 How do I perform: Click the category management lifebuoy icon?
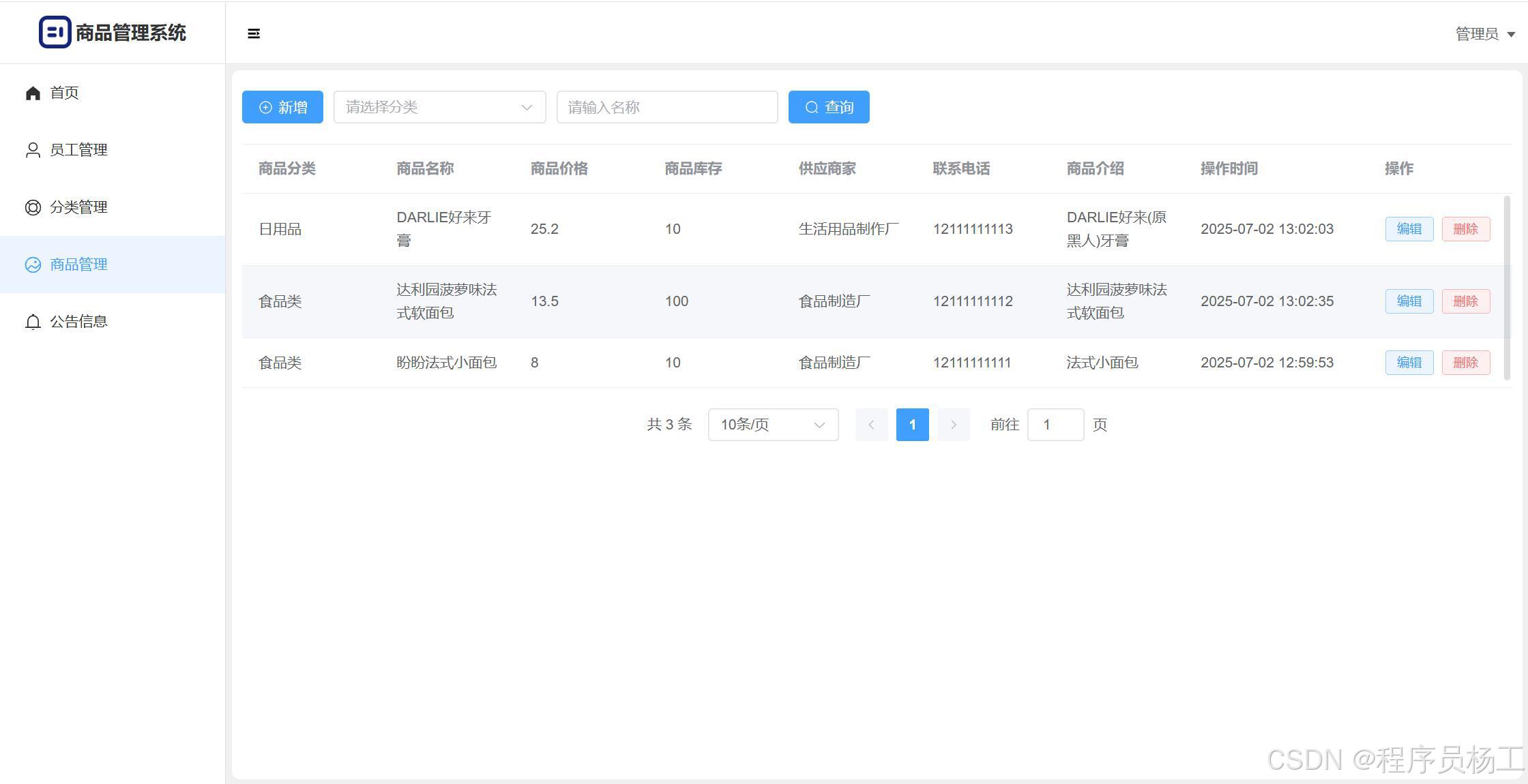pyautogui.click(x=33, y=207)
